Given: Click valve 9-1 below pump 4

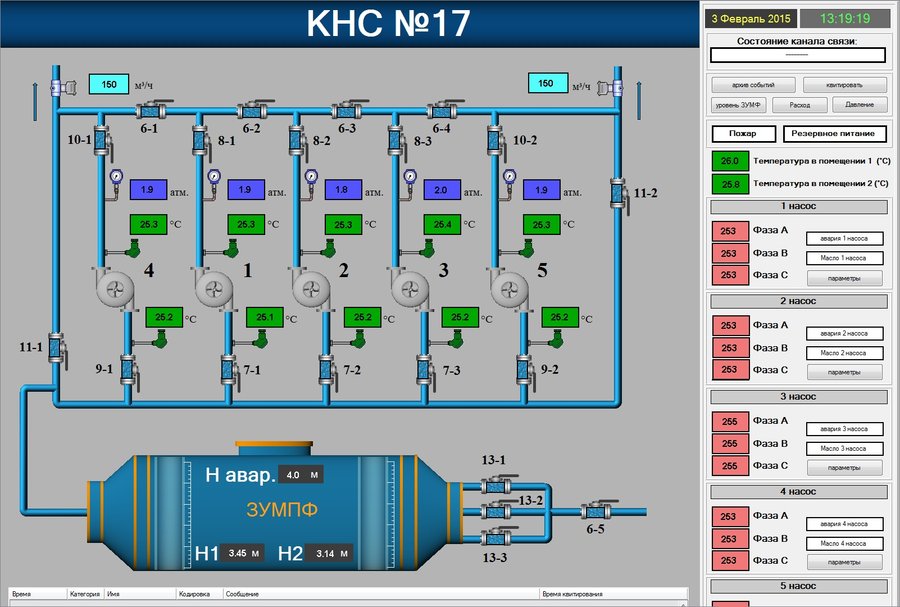Looking at the screenshot, I should (x=127, y=370).
